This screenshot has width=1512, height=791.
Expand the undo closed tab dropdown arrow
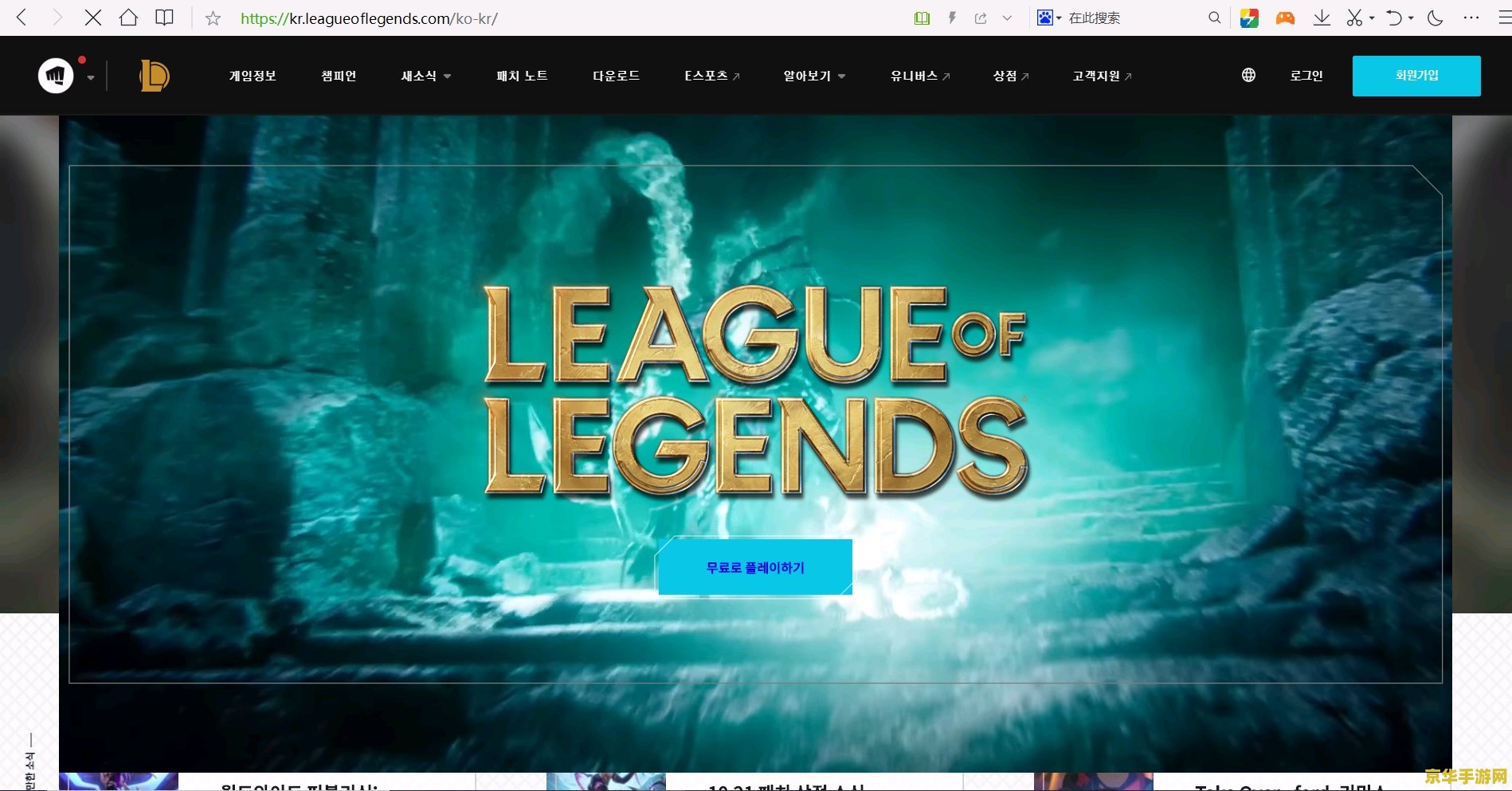click(x=1411, y=18)
